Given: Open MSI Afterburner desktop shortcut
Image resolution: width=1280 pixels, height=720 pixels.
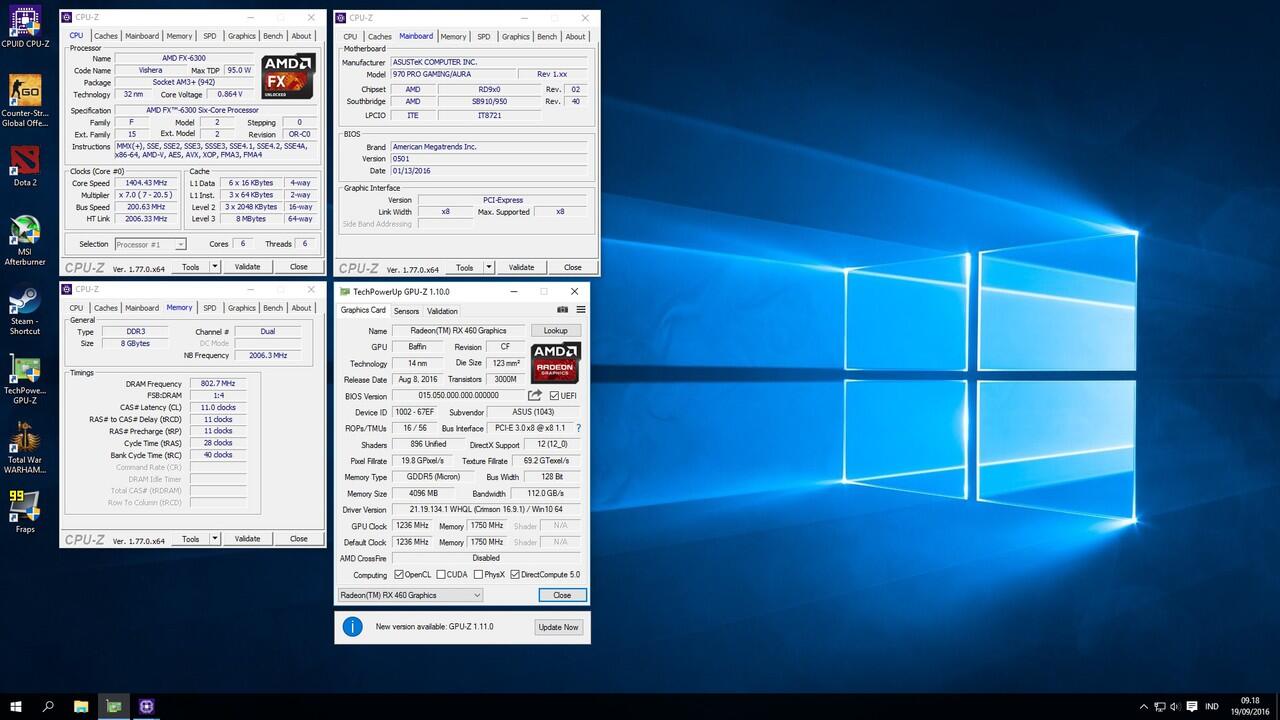Looking at the screenshot, I should pyautogui.click(x=25, y=242).
